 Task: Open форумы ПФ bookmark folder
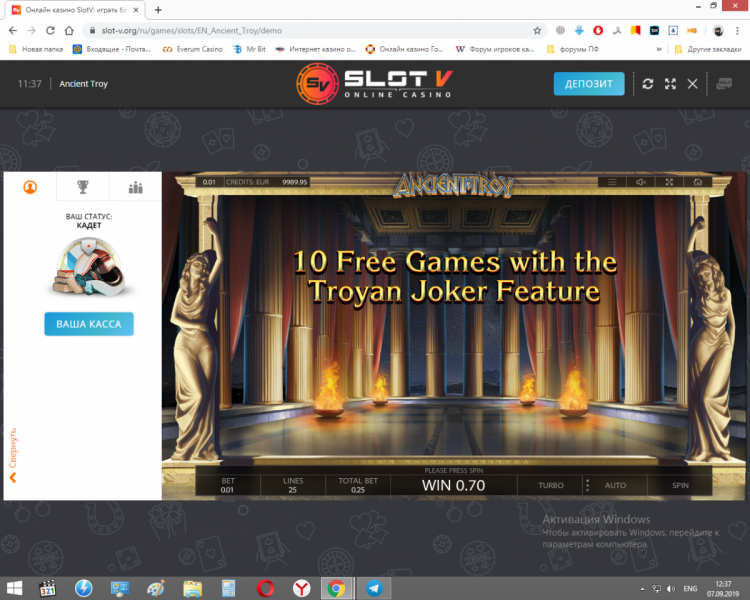pos(573,49)
